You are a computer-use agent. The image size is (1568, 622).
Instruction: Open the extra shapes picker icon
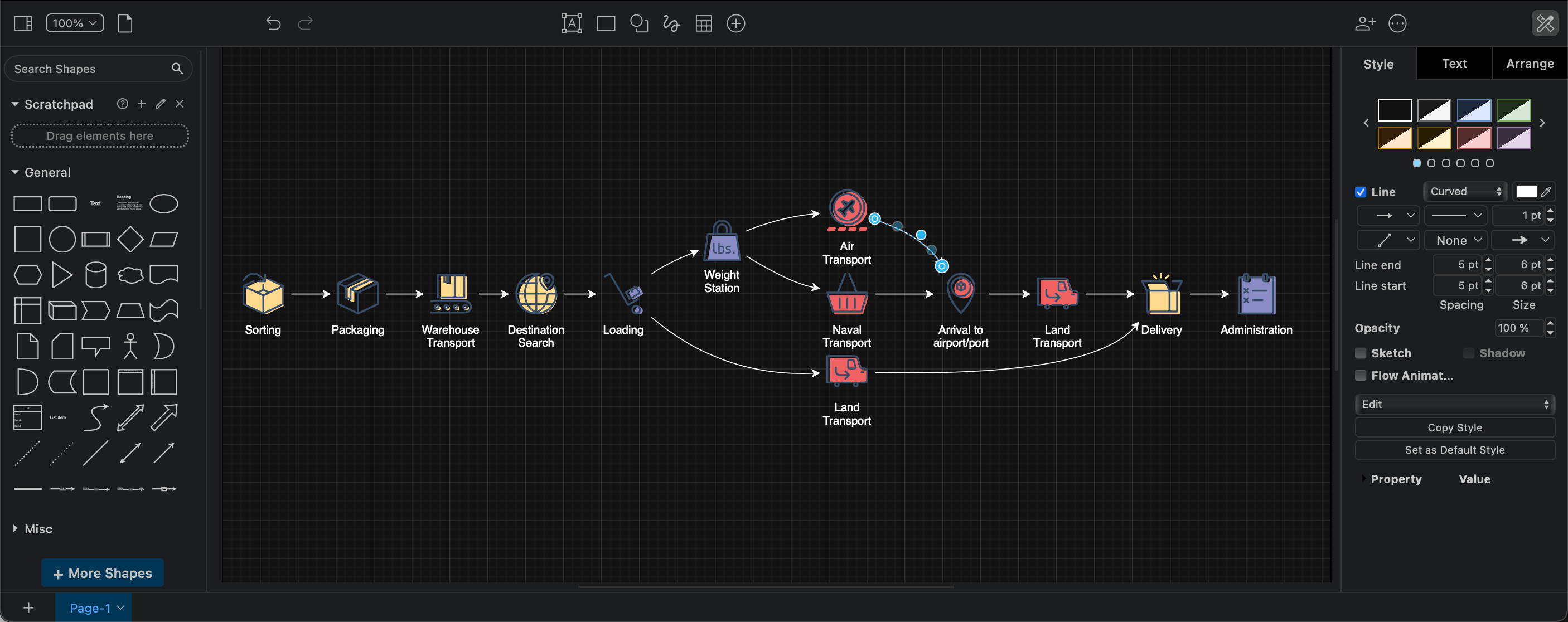(639, 23)
